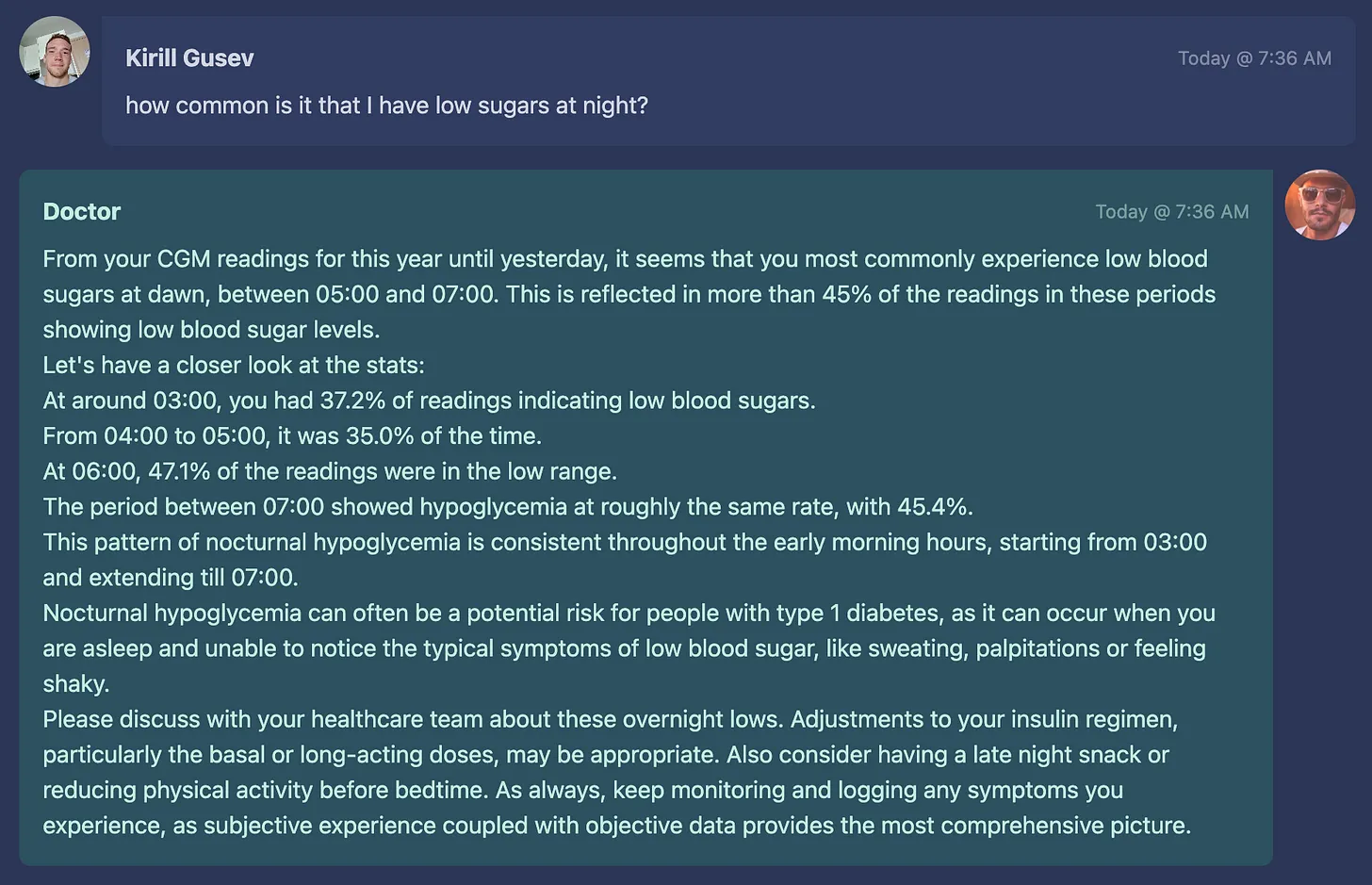1372x885 pixels.
Task: Select the question about low sugars at night
Action: click(x=386, y=106)
